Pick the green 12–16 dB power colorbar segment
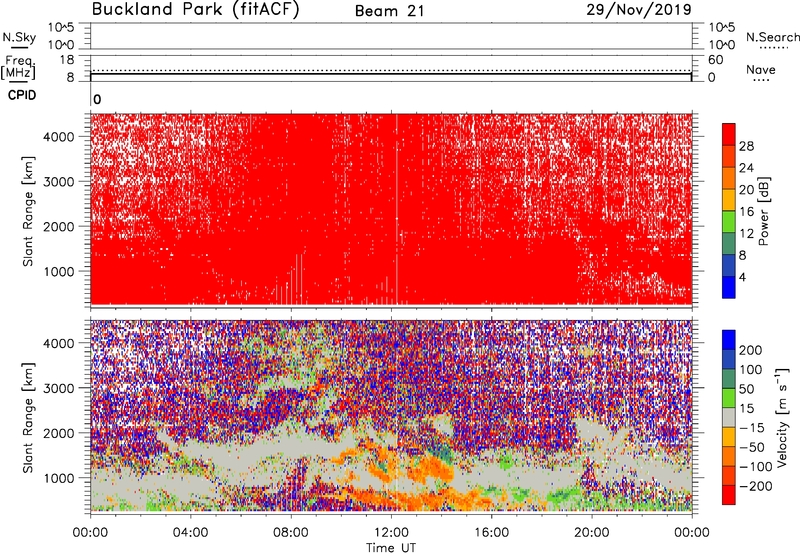Image resolution: width=800 pixels, height=554 pixels. (729, 221)
